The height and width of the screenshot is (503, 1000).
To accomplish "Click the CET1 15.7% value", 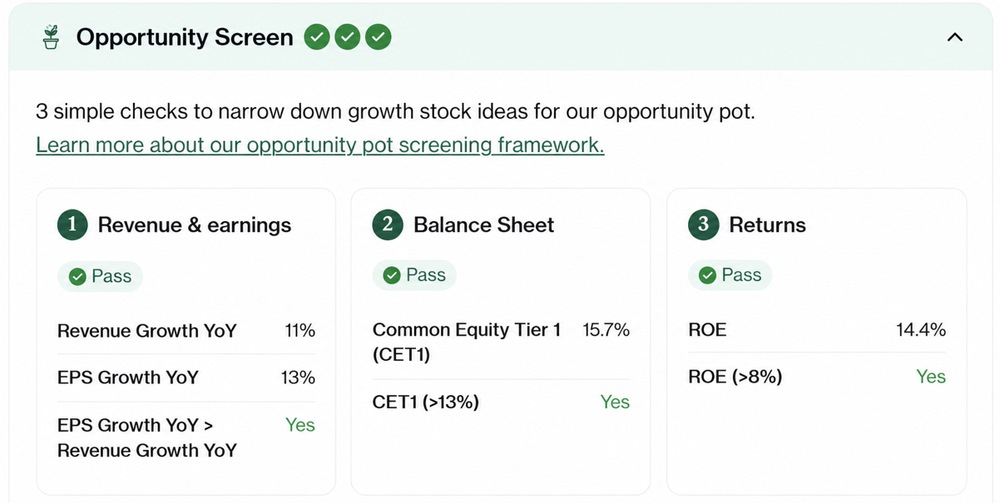I will (x=606, y=330).
